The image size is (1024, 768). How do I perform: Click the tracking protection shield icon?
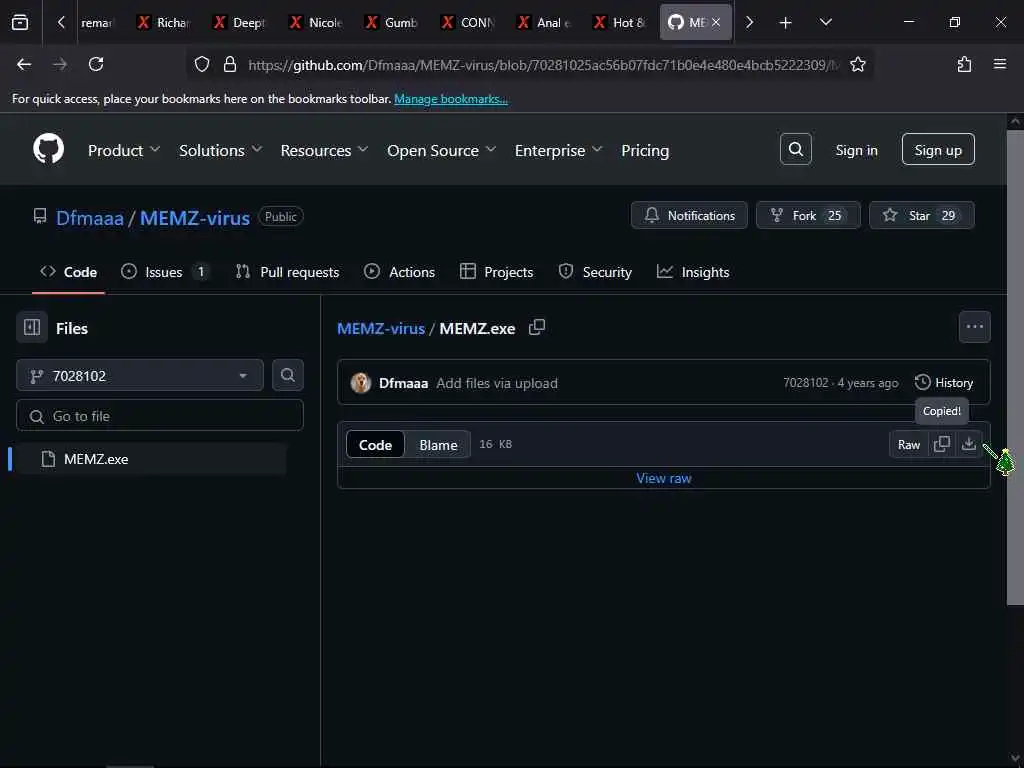click(202, 64)
